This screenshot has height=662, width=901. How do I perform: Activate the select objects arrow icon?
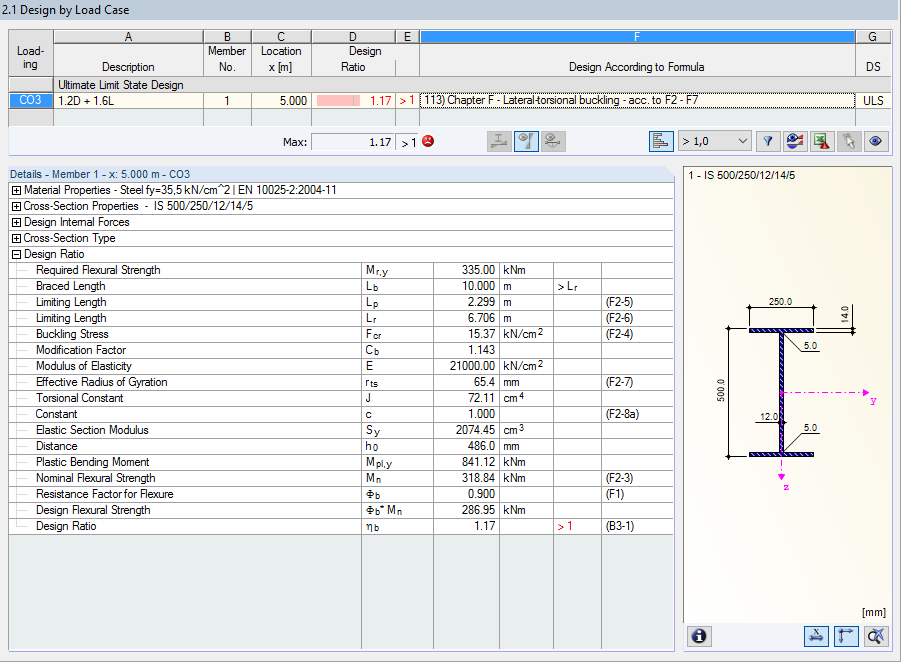(847, 141)
